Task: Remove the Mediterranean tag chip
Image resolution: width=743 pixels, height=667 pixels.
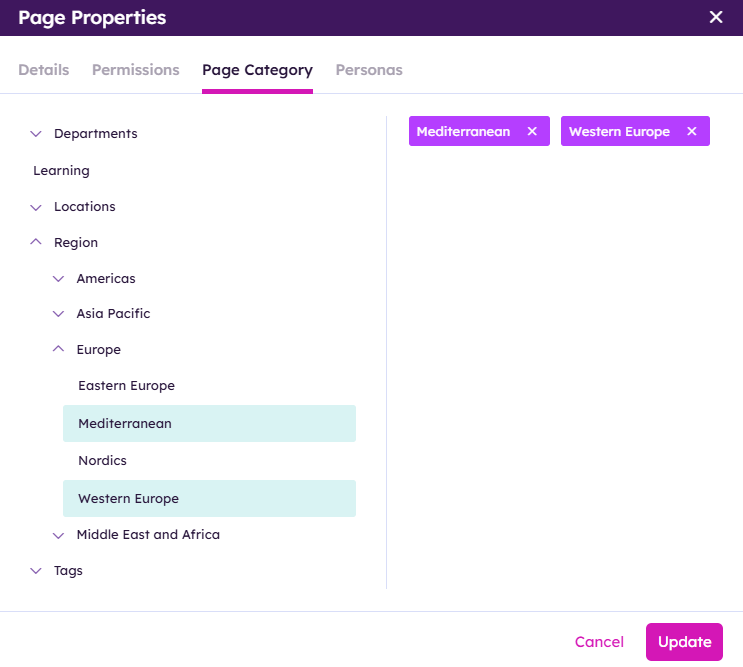Action: pyautogui.click(x=532, y=132)
